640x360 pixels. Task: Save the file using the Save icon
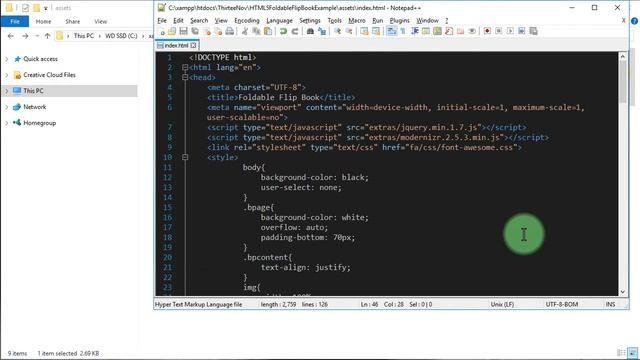(183, 31)
